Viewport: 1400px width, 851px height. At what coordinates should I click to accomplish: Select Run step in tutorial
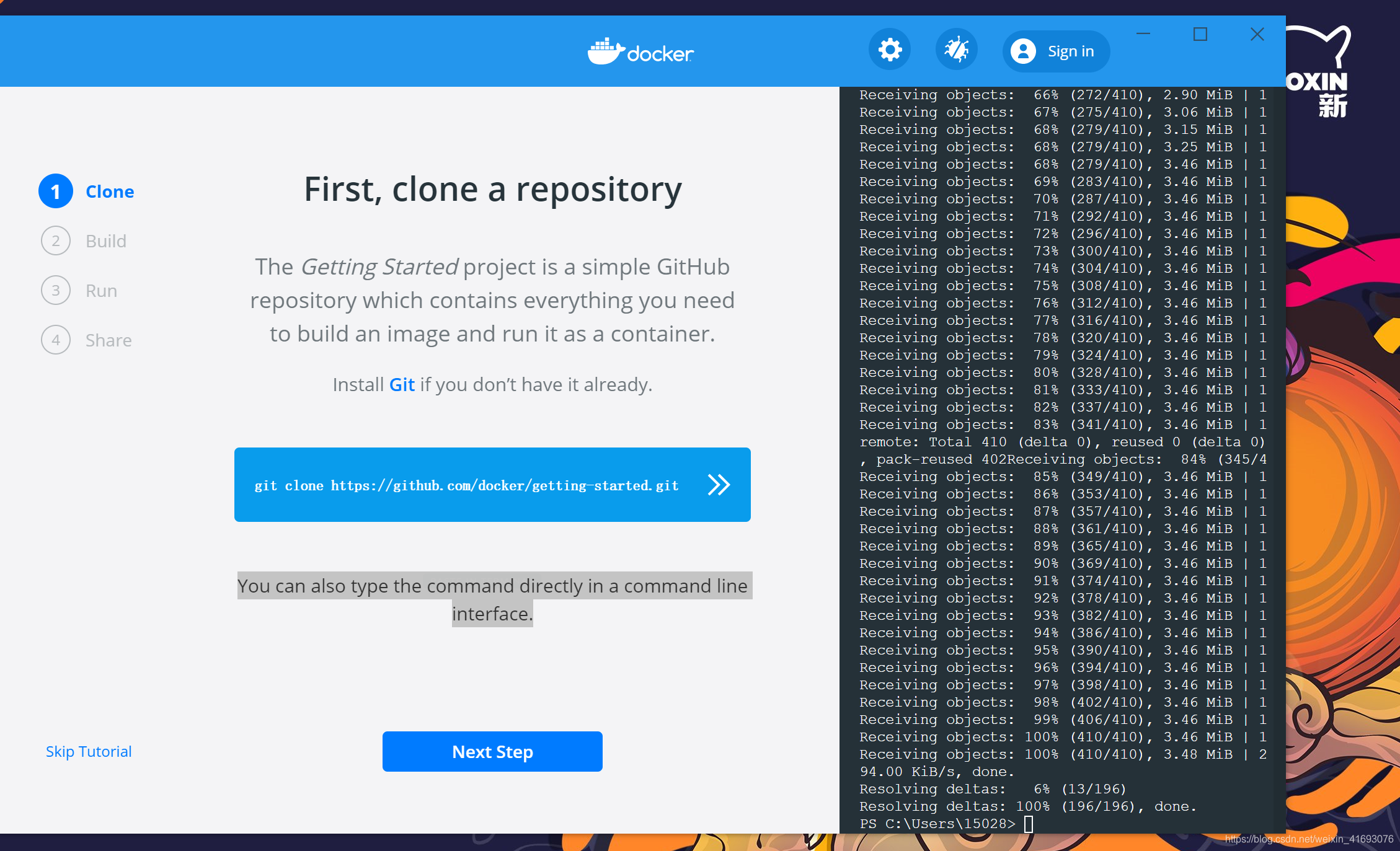tap(100, 290)
